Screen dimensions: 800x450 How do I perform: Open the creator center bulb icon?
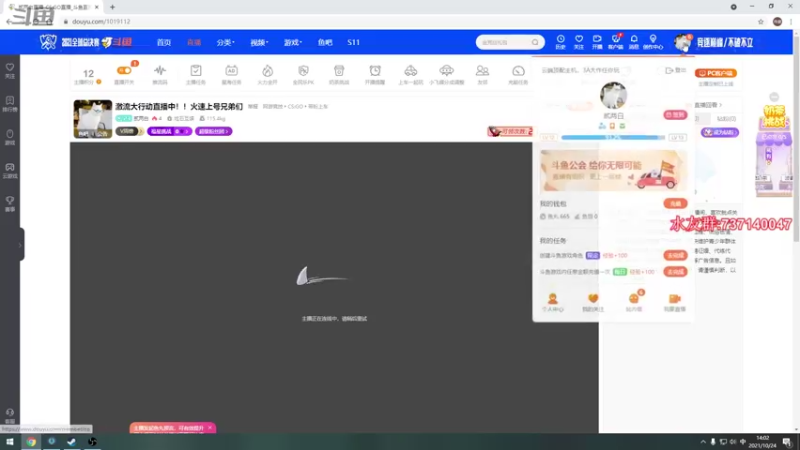click(x=653, y=39)
